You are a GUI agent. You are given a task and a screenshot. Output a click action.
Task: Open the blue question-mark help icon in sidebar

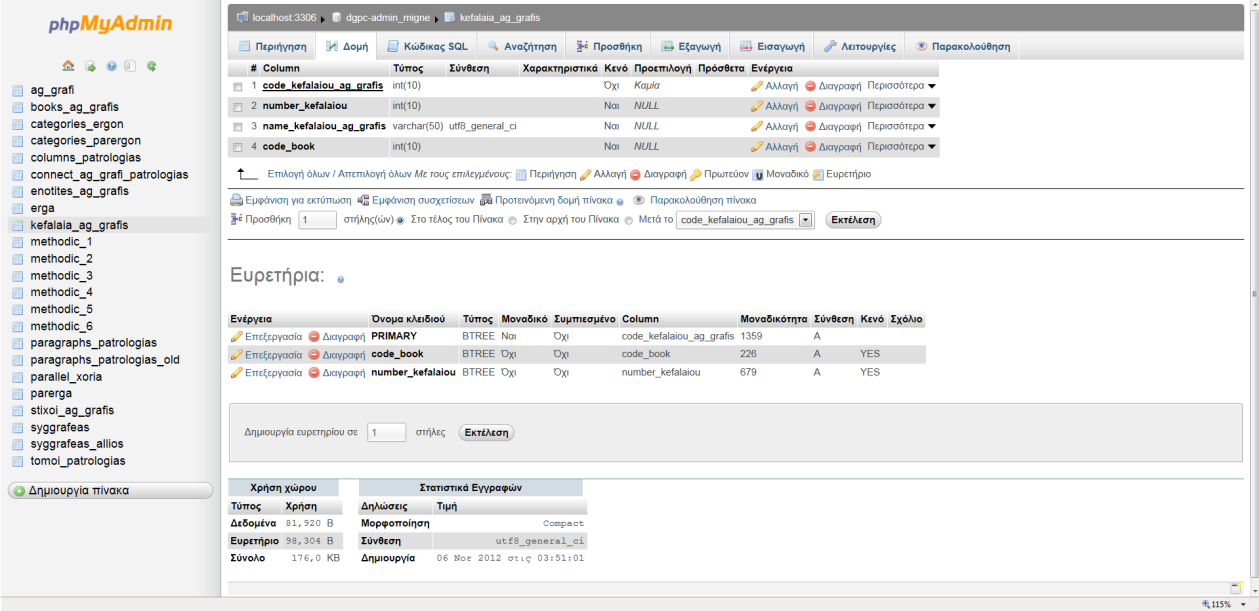111,66
